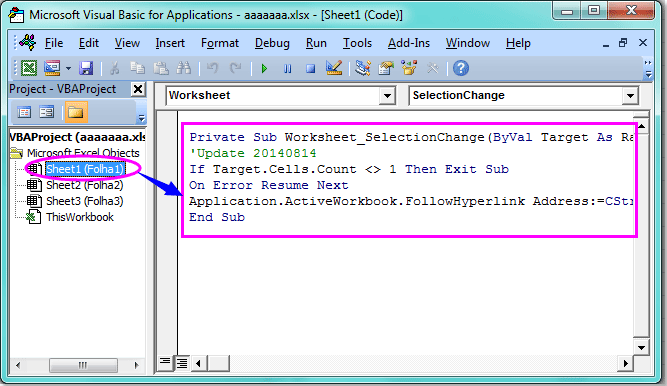This screenshot has width=667, height=386.
Task: Open the Add-Ins menu
Action: point(408,43)
